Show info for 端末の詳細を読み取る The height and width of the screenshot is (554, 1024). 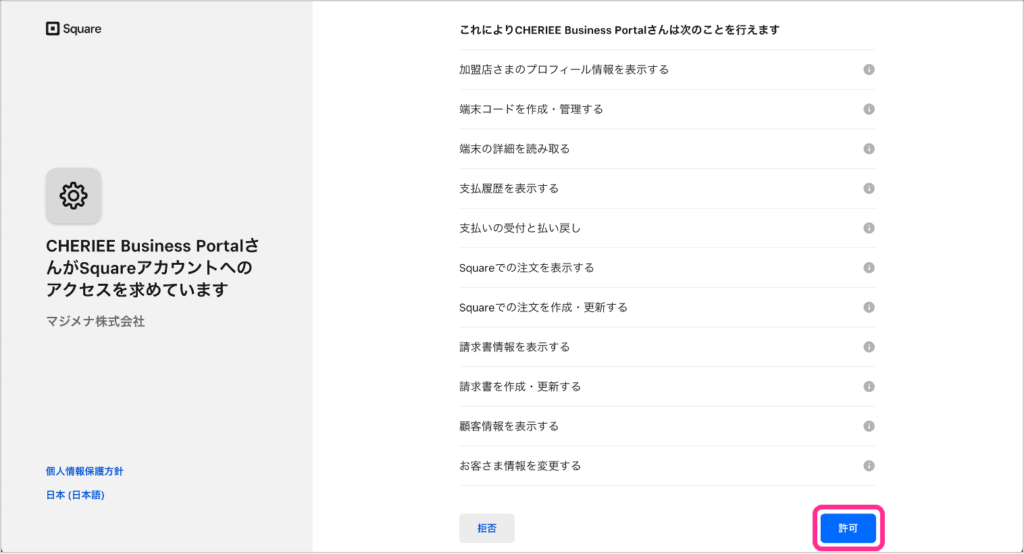click(x=868, y=149)
